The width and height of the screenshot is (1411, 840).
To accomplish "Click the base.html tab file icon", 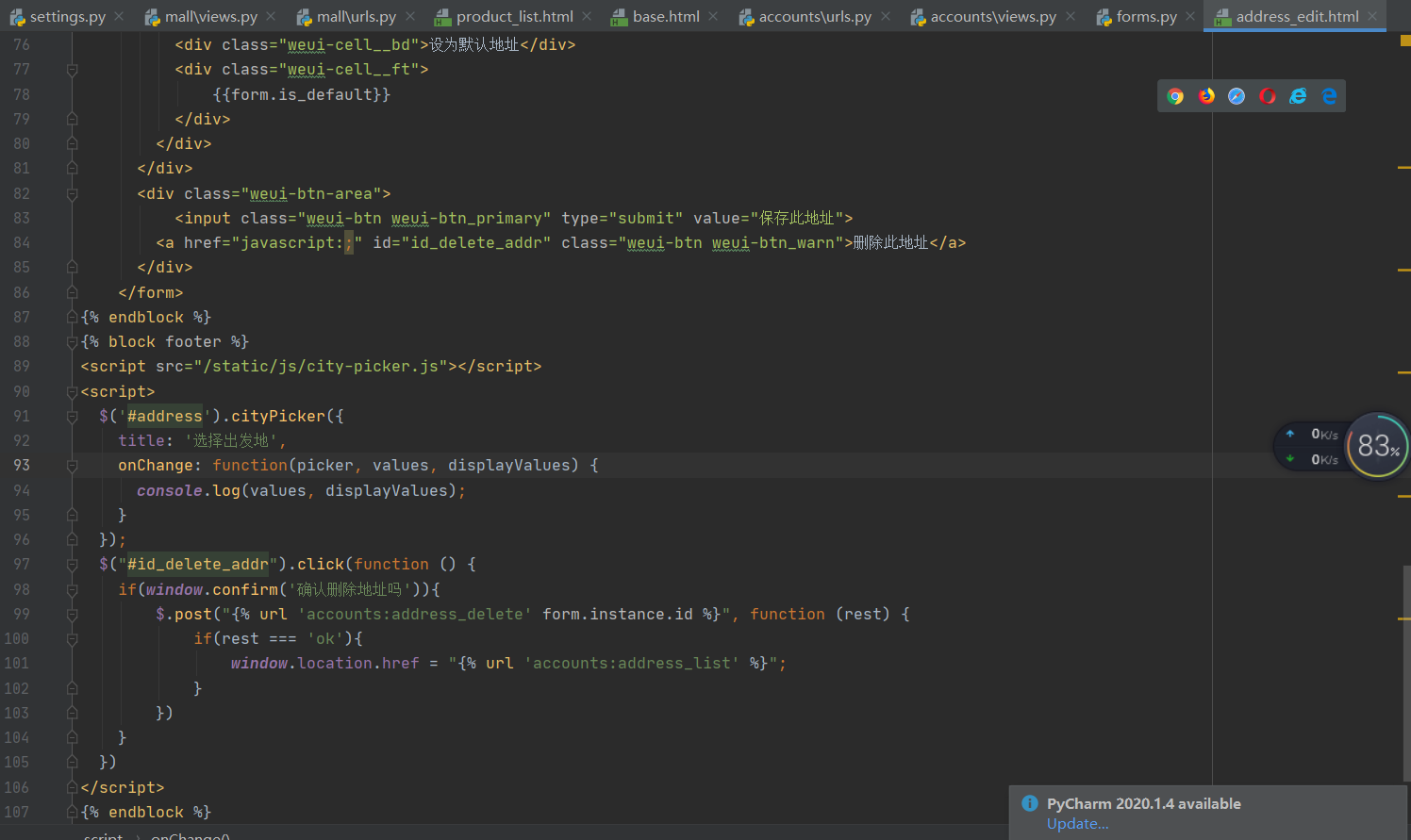I will point(620,17).
